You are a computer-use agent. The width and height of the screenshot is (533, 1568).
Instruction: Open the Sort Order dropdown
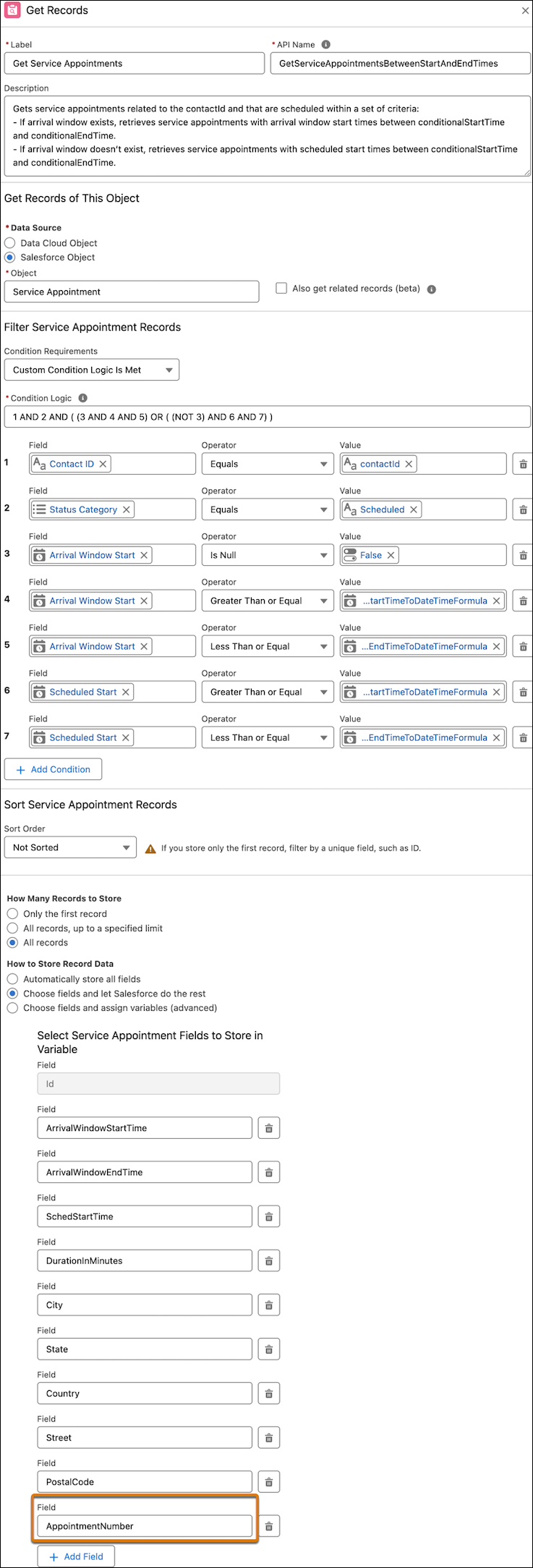click(x=70, y=847)
